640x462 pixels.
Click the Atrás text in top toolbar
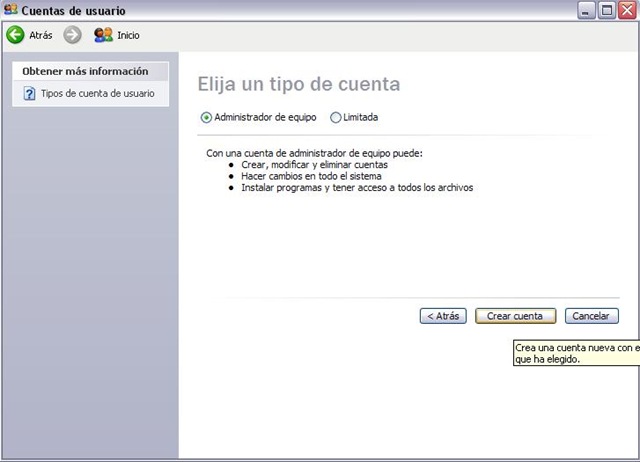coord(41,35)
